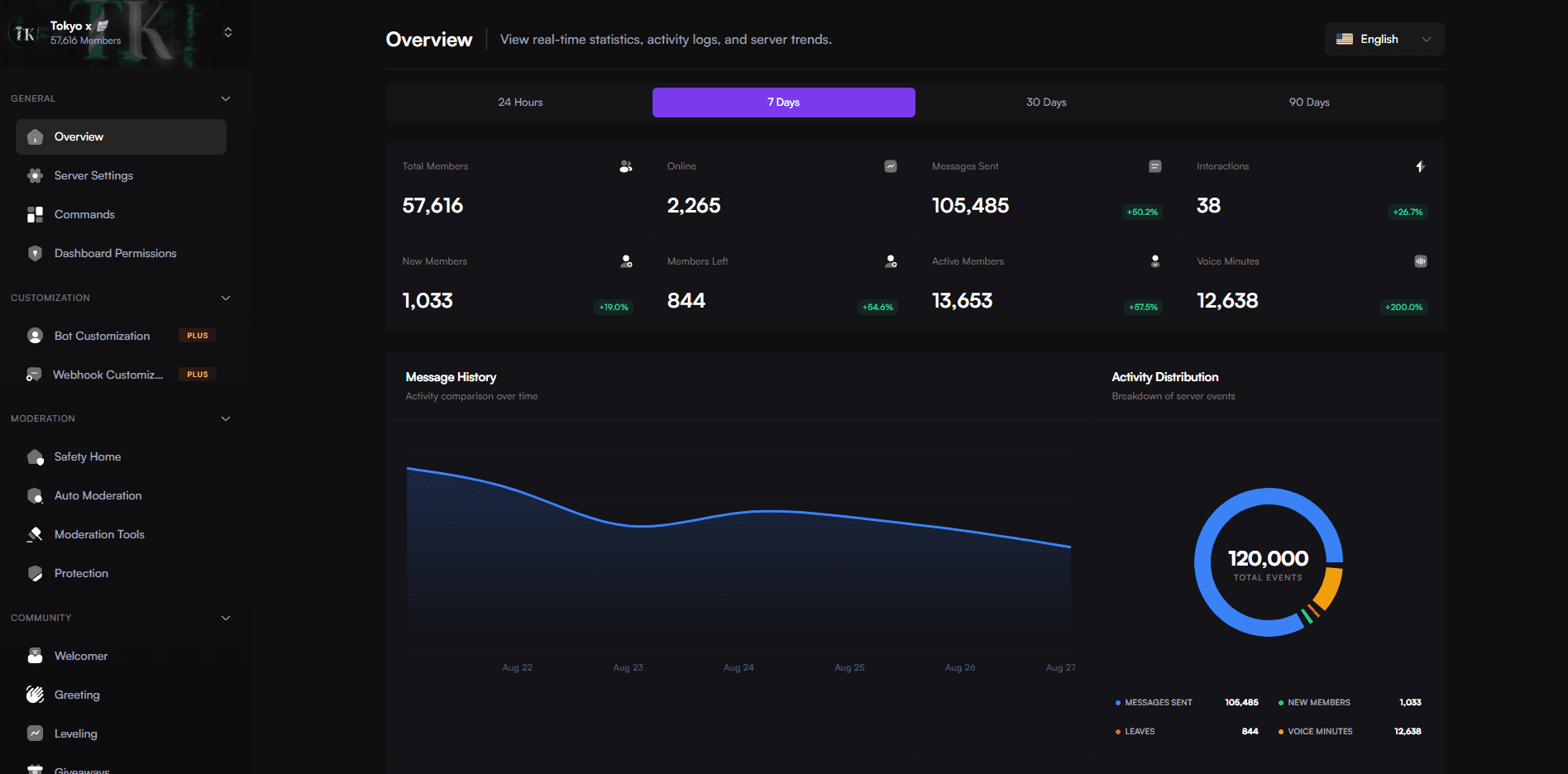Click the +57.5% Active Members badge
Viewport: 1568px width, 774px height.
(1143, 308)
